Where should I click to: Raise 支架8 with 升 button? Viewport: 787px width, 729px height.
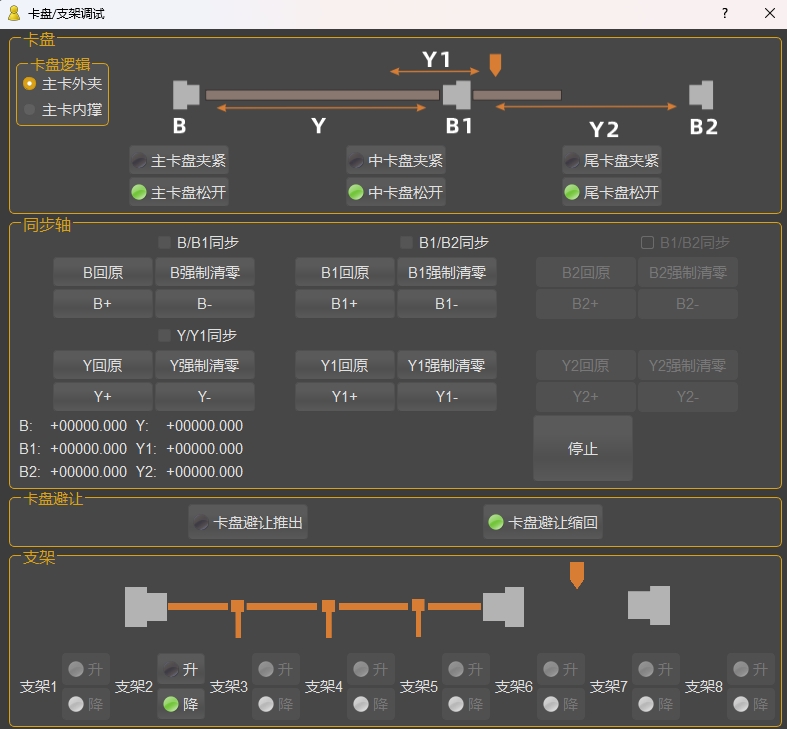751,669
